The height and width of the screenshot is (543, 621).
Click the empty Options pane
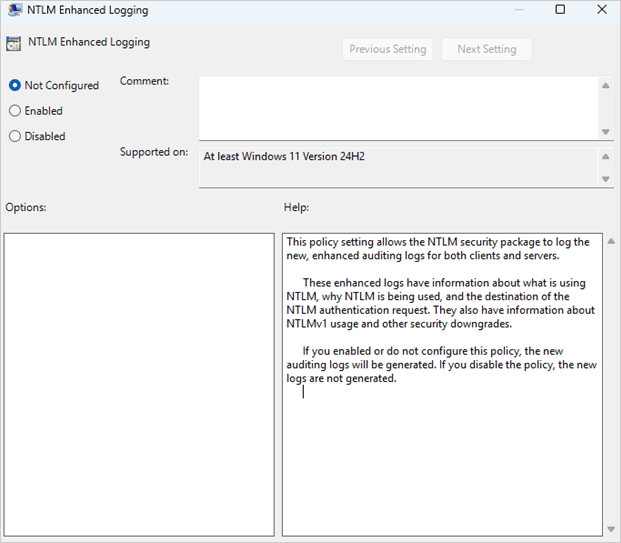click(139, 385)
